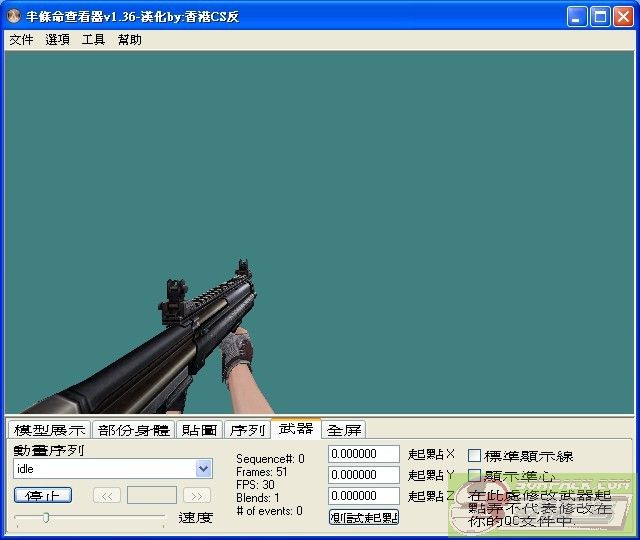Enable the 顯示準心 checkbox

point(474,476)
